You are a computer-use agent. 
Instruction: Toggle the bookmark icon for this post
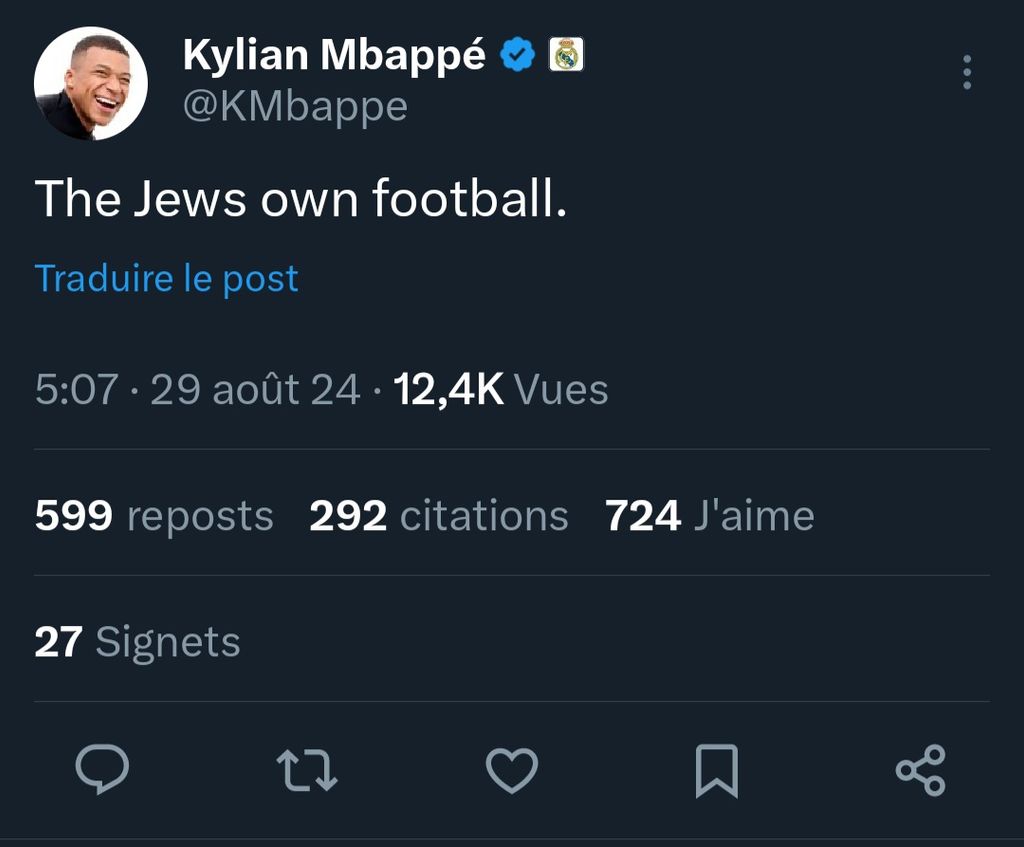(716, 771)
